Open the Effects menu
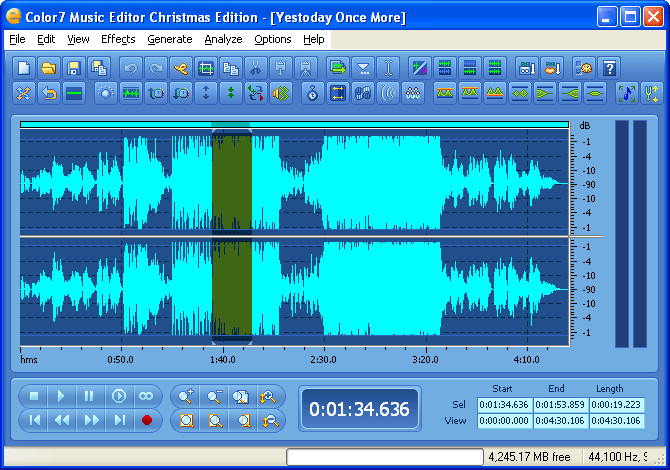The height and width of the screenshot is (470, 670). click(118, 39)
